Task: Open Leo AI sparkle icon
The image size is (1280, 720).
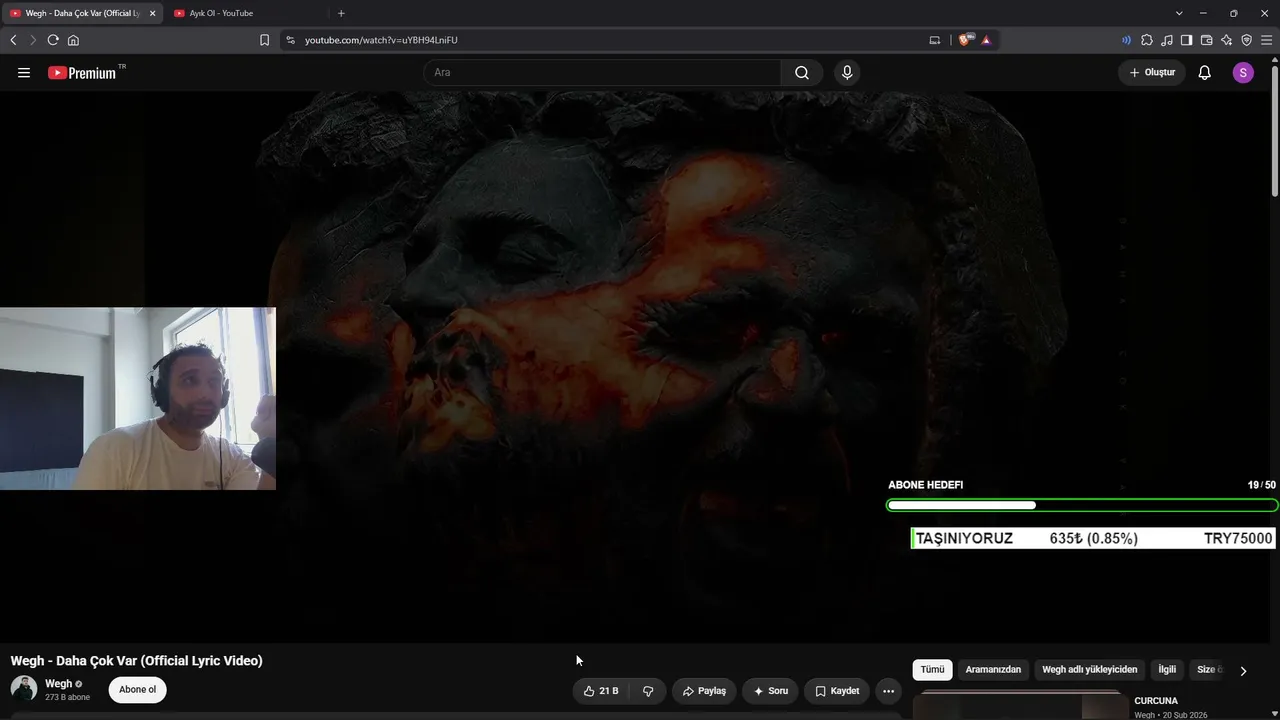Action: click(x=1226, y=40)
